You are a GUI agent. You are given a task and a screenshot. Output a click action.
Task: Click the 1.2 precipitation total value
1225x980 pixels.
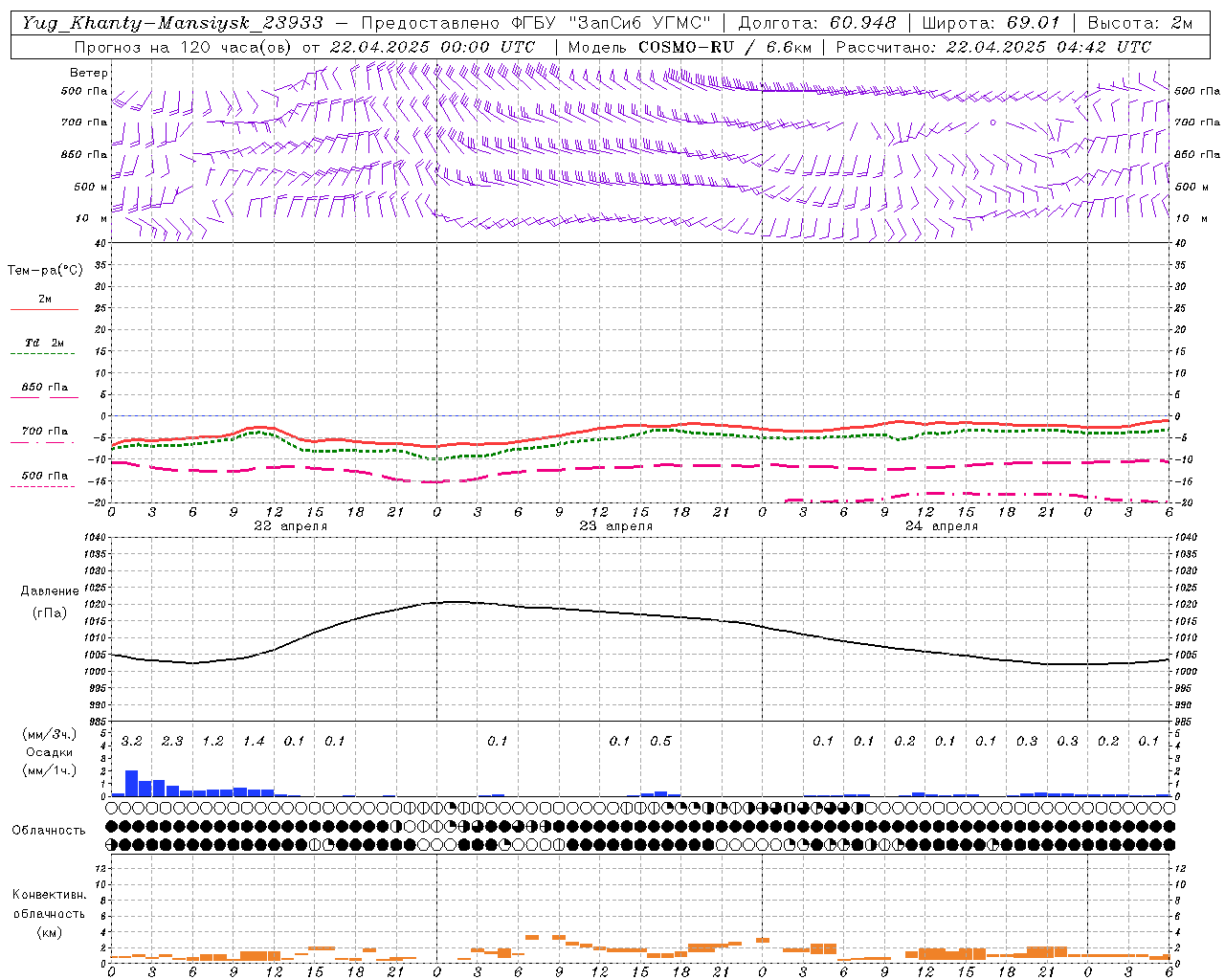(212, 742)
